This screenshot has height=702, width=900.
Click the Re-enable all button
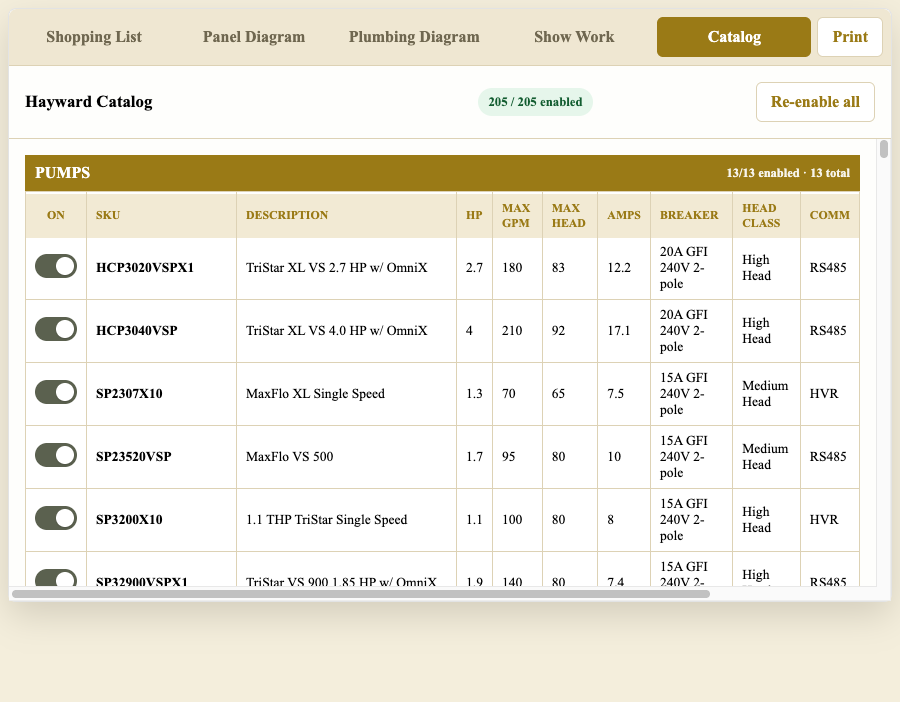pos(815,102)
